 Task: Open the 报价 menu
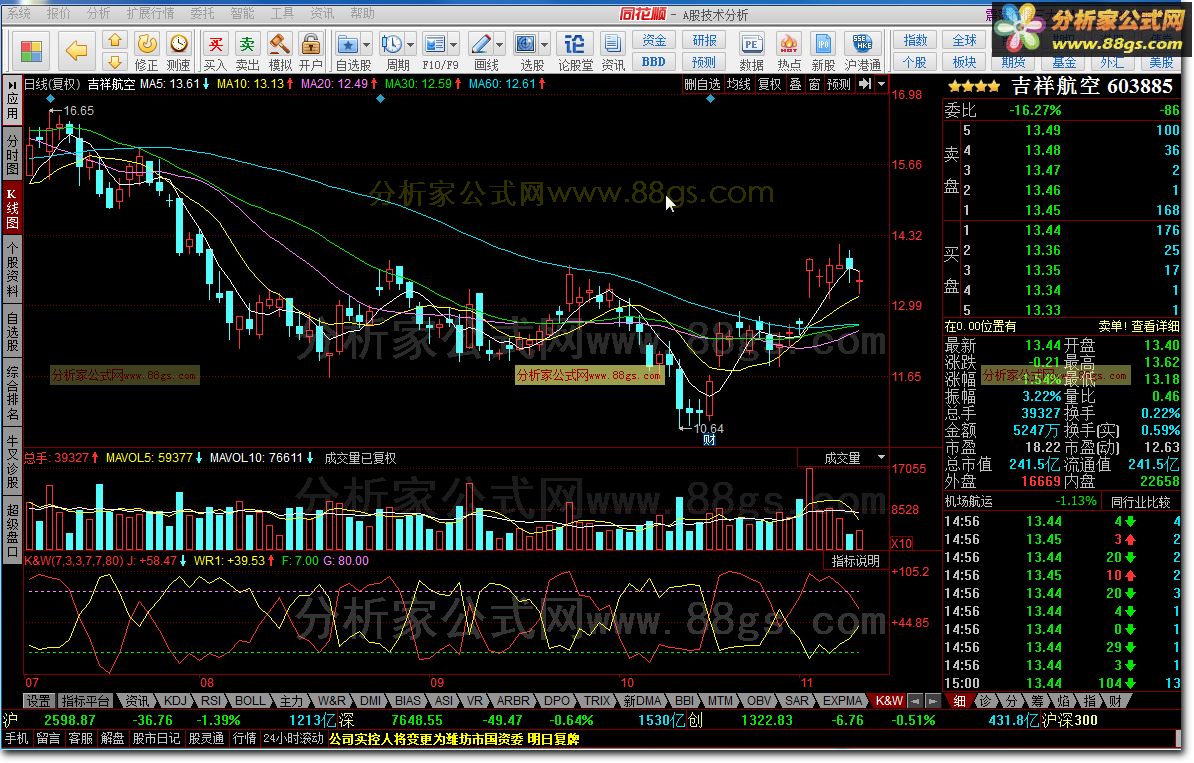pos(58,13)
